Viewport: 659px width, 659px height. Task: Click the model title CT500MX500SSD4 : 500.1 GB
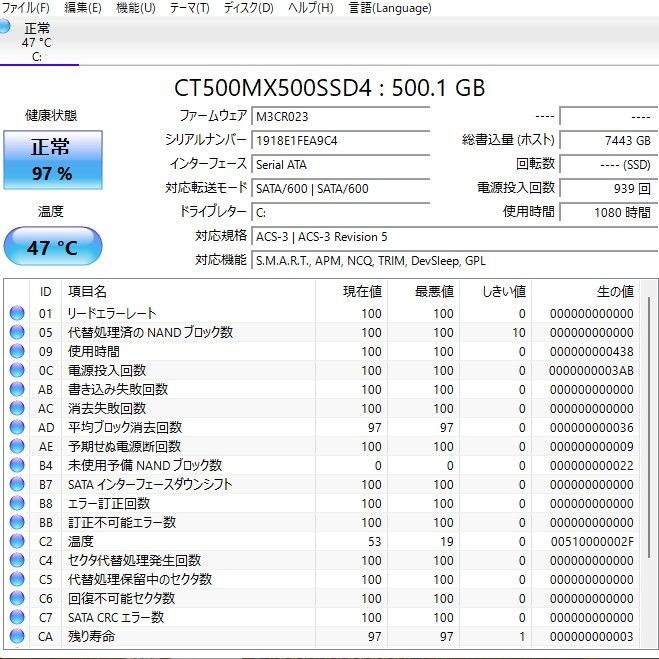(x=330, y=88)
